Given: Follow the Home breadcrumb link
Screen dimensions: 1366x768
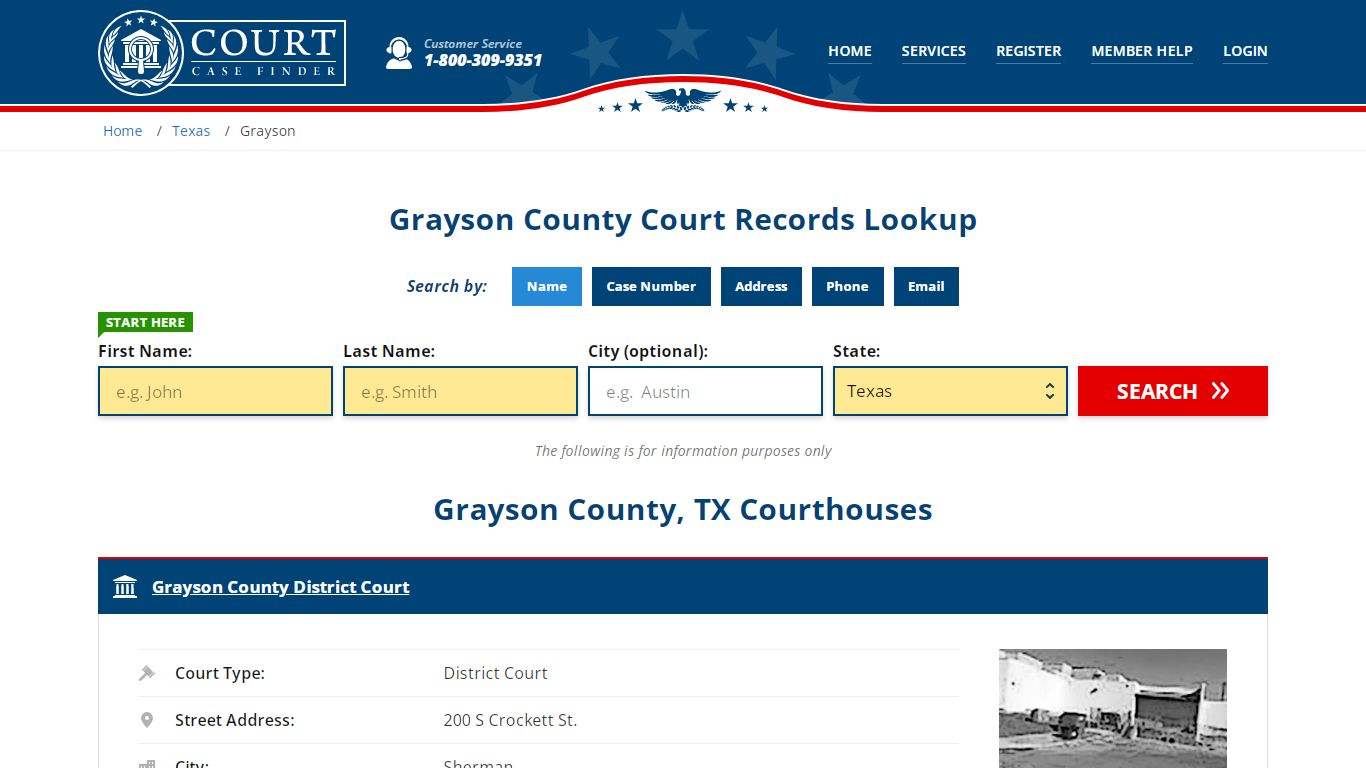Looking at the screenshot, I should point(123,131).
